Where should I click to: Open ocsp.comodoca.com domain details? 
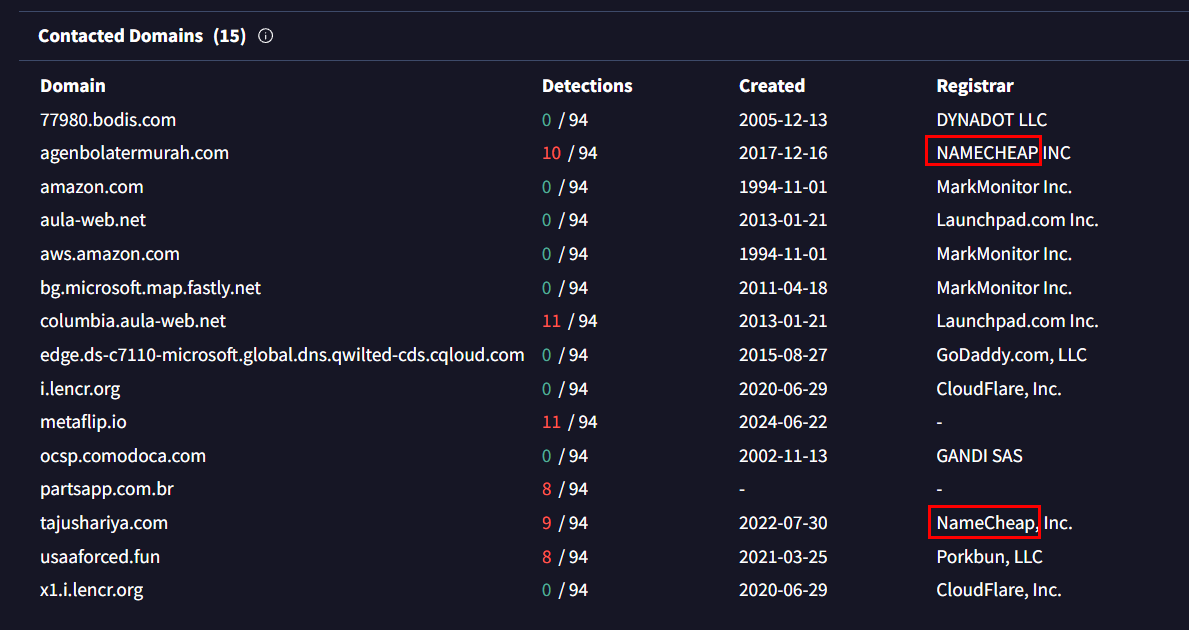click(x=123, y=456)
